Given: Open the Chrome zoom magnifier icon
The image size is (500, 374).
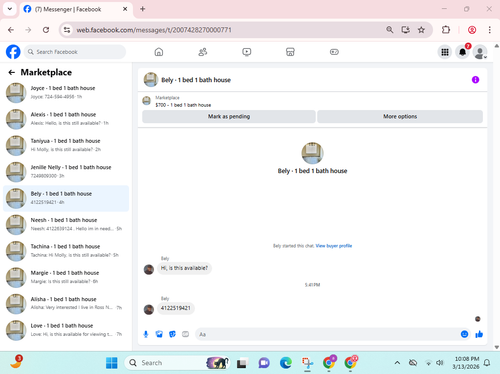Looking at the screenshot, I should [390, 30].
